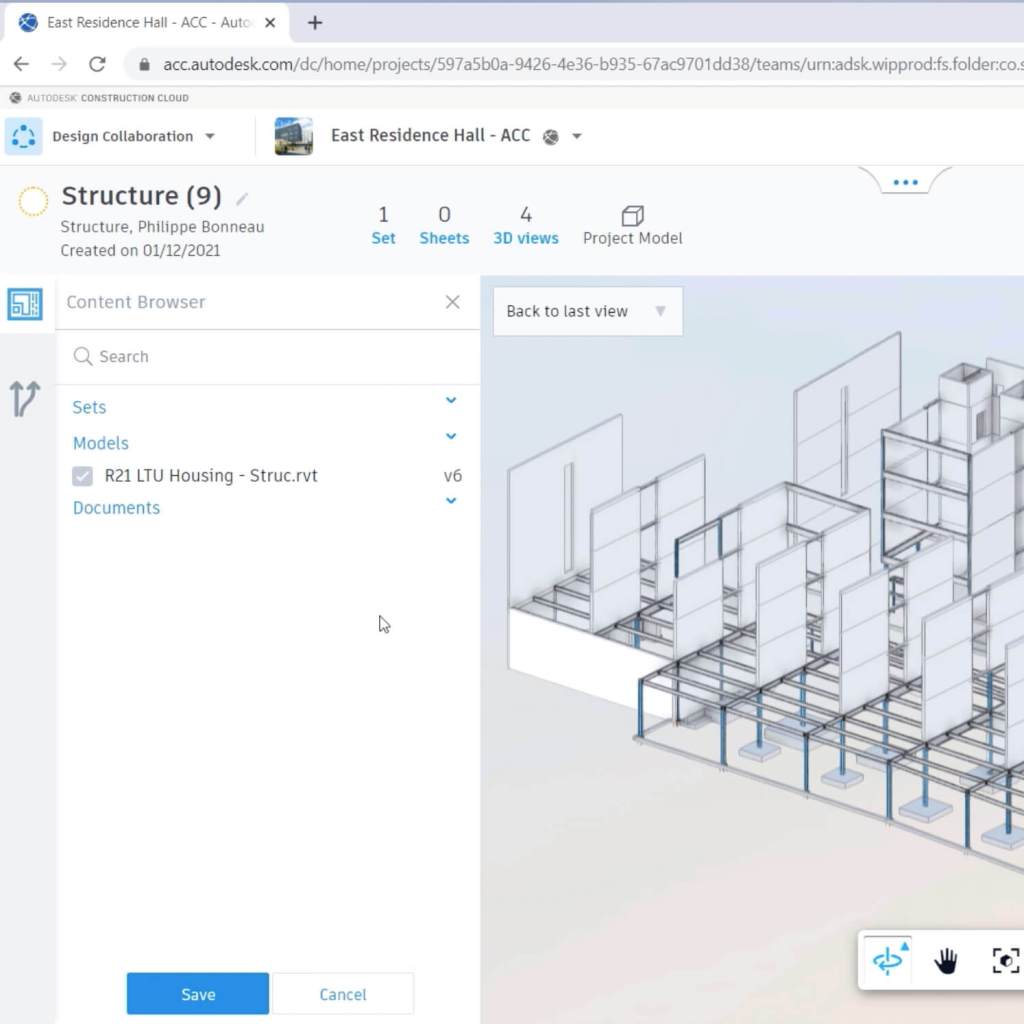Switch to the 3D views tab
The image size is (1024, 1024).
click(525, 226)
